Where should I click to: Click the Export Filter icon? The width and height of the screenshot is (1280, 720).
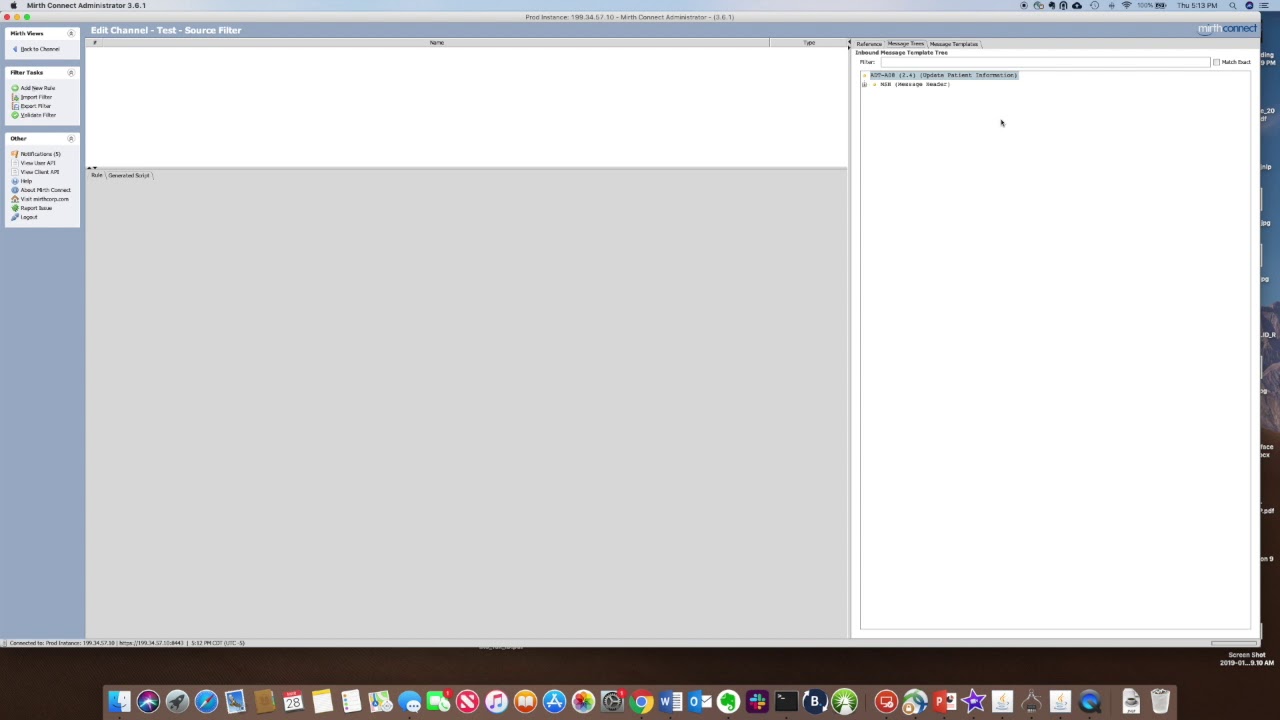(x=15, y=106)
